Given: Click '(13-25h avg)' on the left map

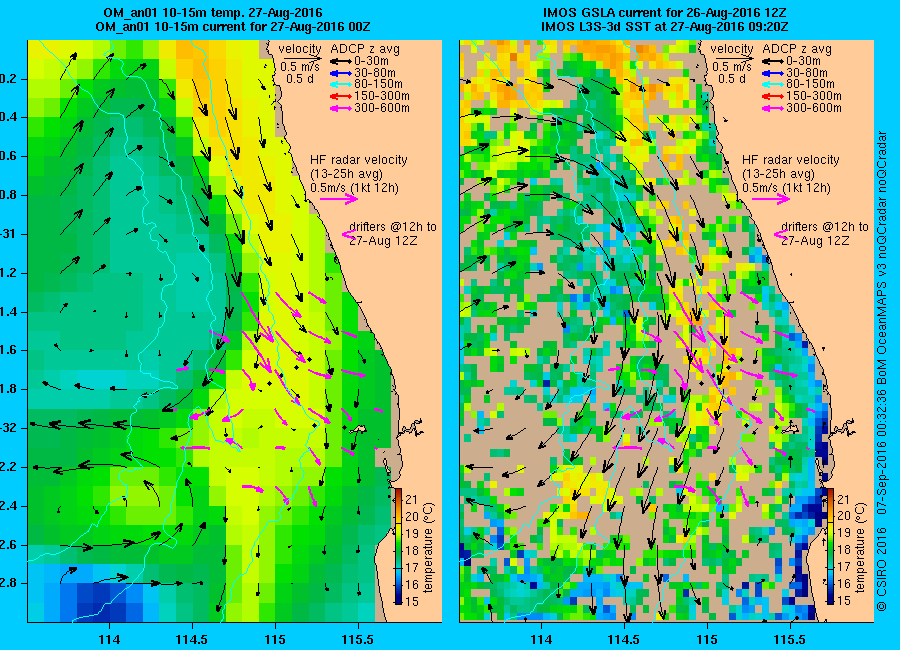Looking at the screenshot, I should [x=346, y=174].
